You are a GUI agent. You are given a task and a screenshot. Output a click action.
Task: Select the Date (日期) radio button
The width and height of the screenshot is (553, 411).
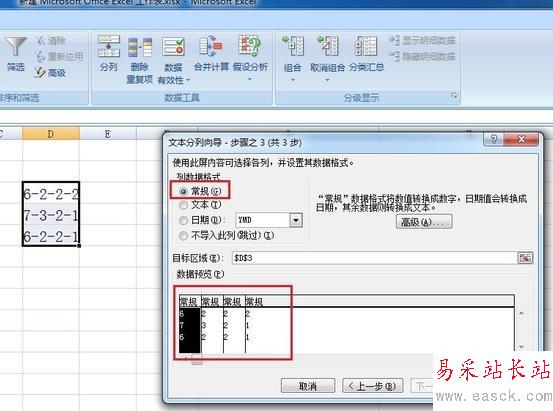(x=183, y=220)
